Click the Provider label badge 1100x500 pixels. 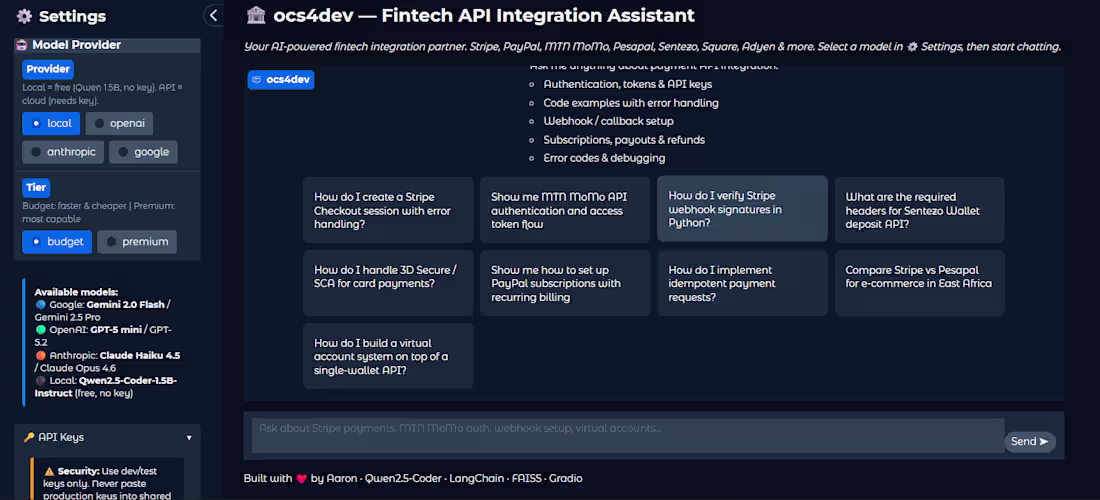click(48, 69)
